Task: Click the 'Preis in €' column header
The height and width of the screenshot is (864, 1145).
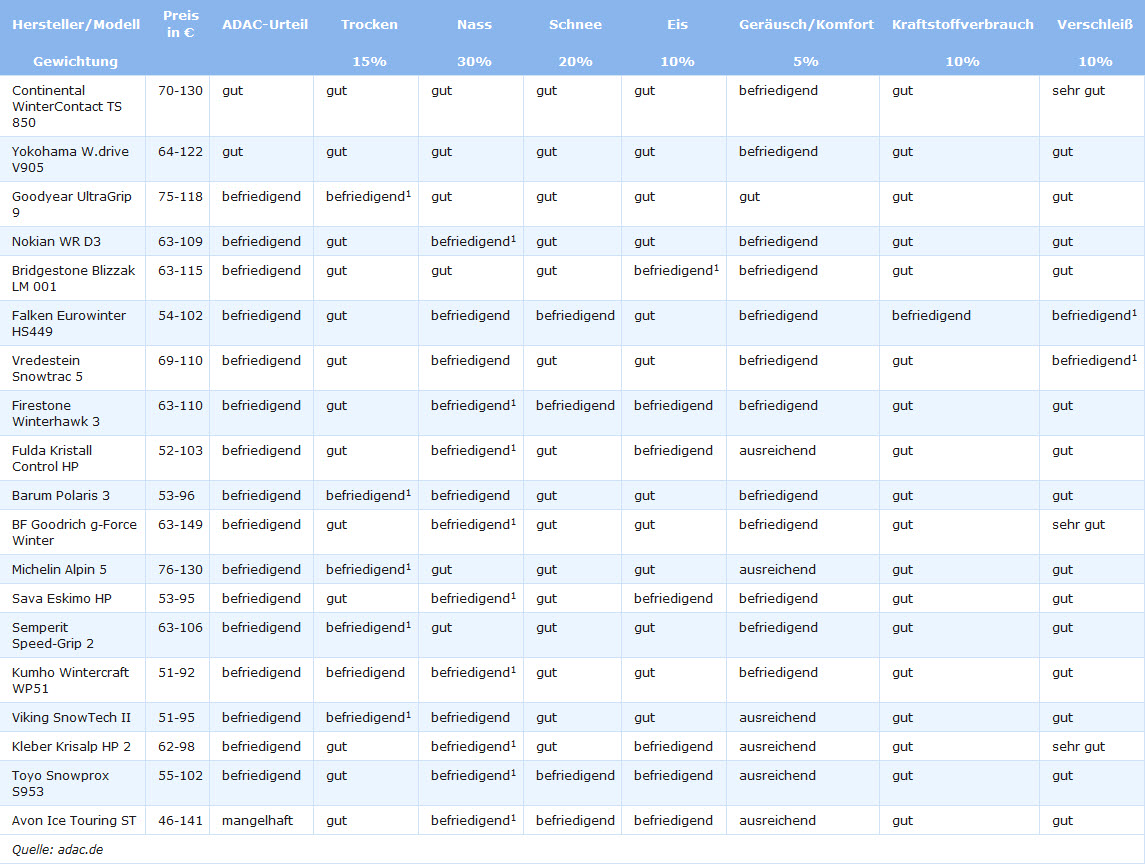Action: point(180,24)
